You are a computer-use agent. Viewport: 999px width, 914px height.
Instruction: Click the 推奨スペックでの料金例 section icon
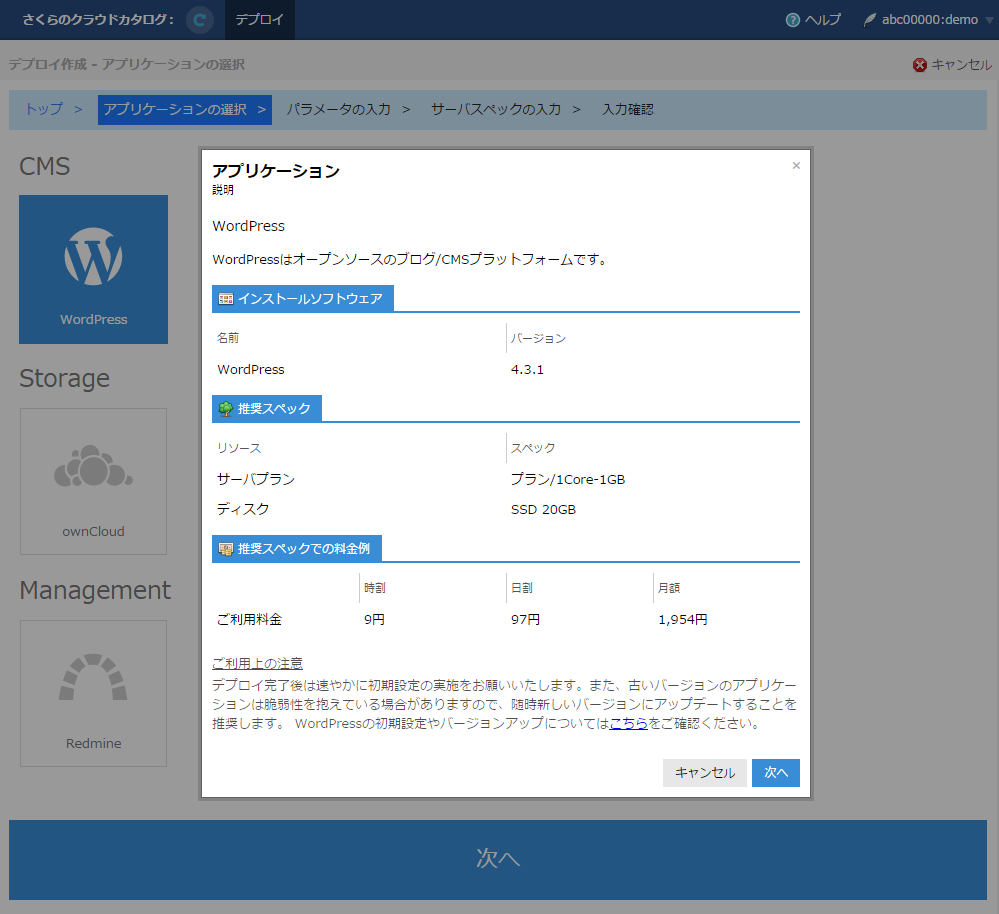click(x=226, y=549)
